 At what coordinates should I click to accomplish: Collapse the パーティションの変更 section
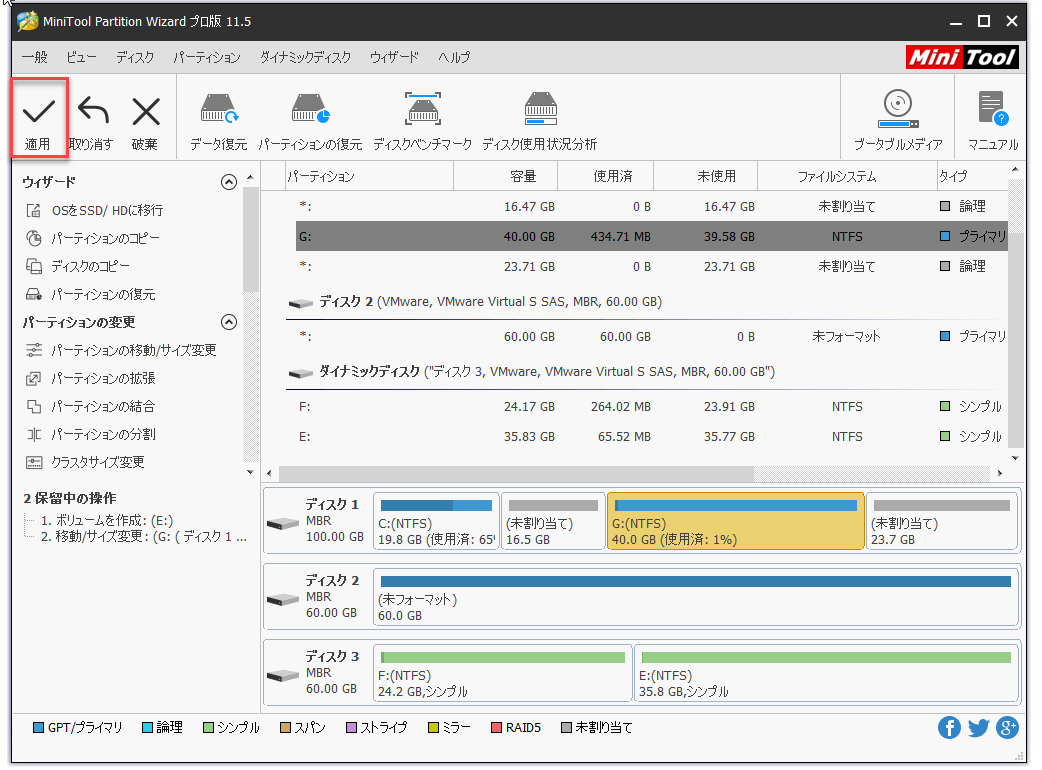[x=229, y=321]
